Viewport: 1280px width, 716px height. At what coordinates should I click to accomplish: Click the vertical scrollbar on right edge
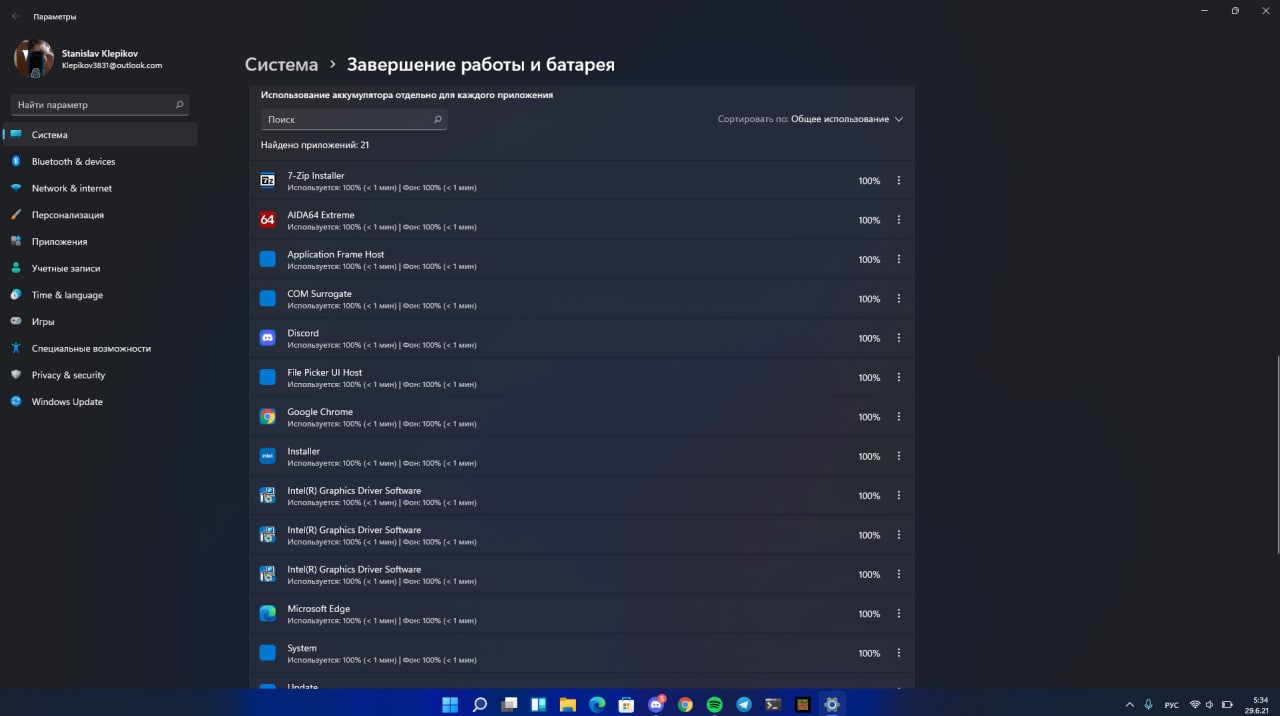pos(1277,455)
